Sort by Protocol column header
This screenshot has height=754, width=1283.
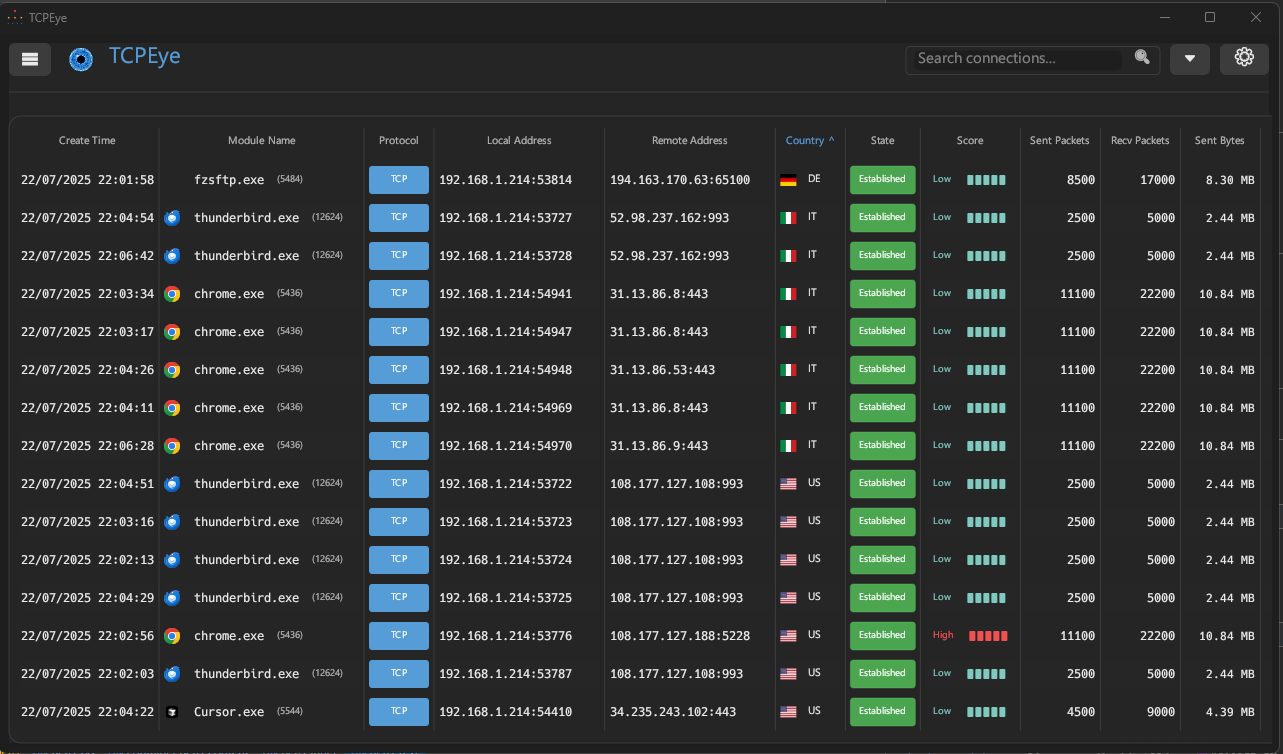tap(399, 141)
